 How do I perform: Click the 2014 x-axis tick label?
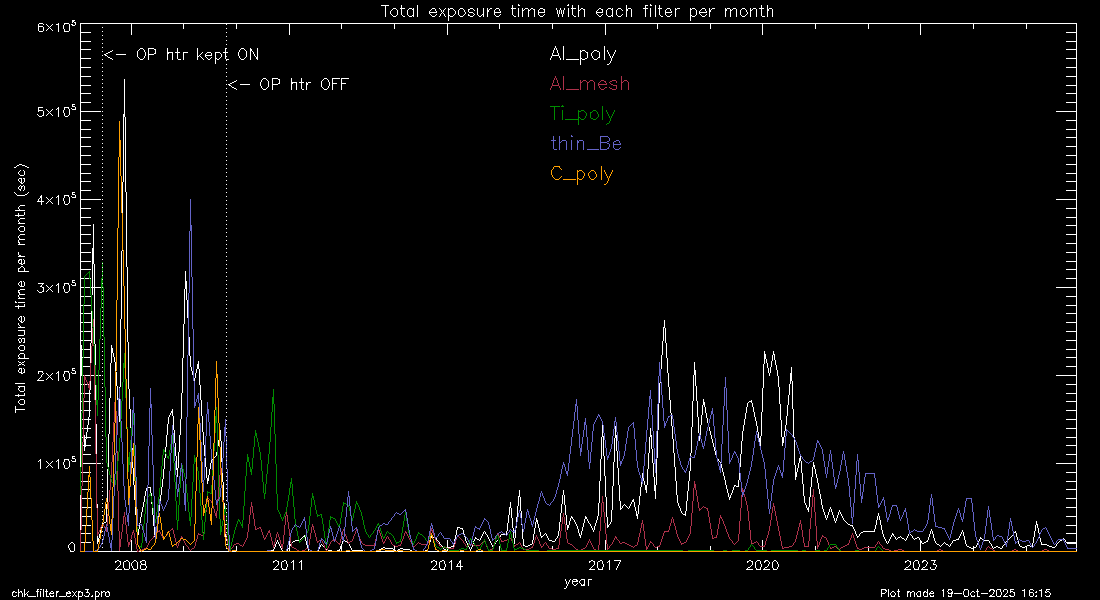[446, 566]
